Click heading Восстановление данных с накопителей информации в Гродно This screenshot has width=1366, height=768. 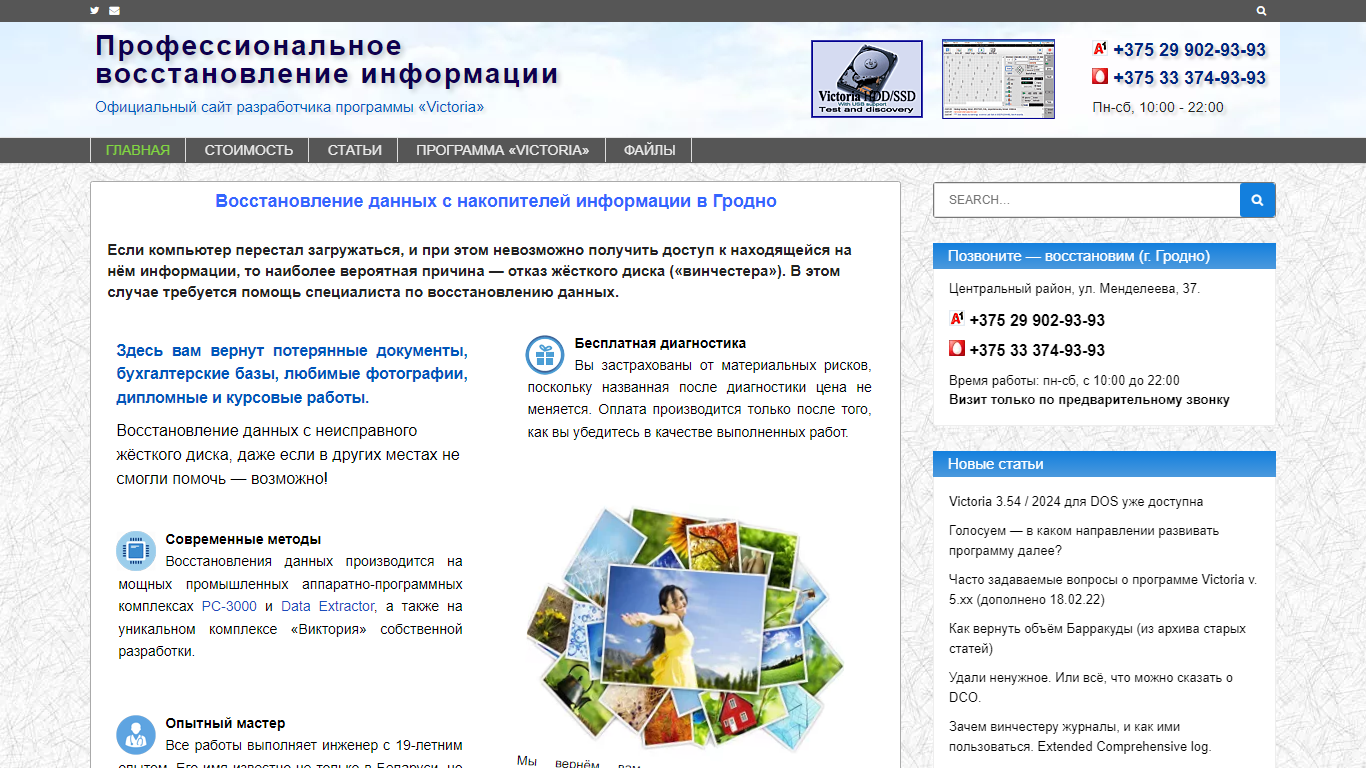click(x=496, y=201)
